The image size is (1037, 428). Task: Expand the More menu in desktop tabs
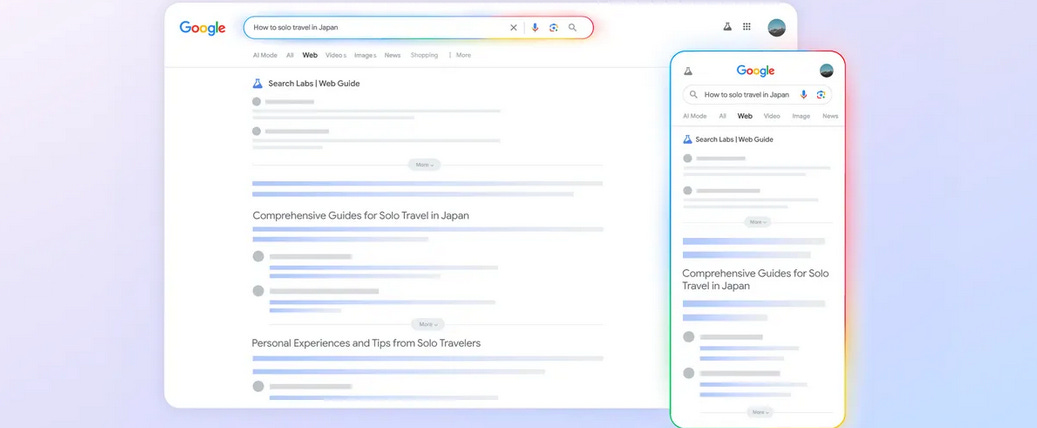point(460,56)
